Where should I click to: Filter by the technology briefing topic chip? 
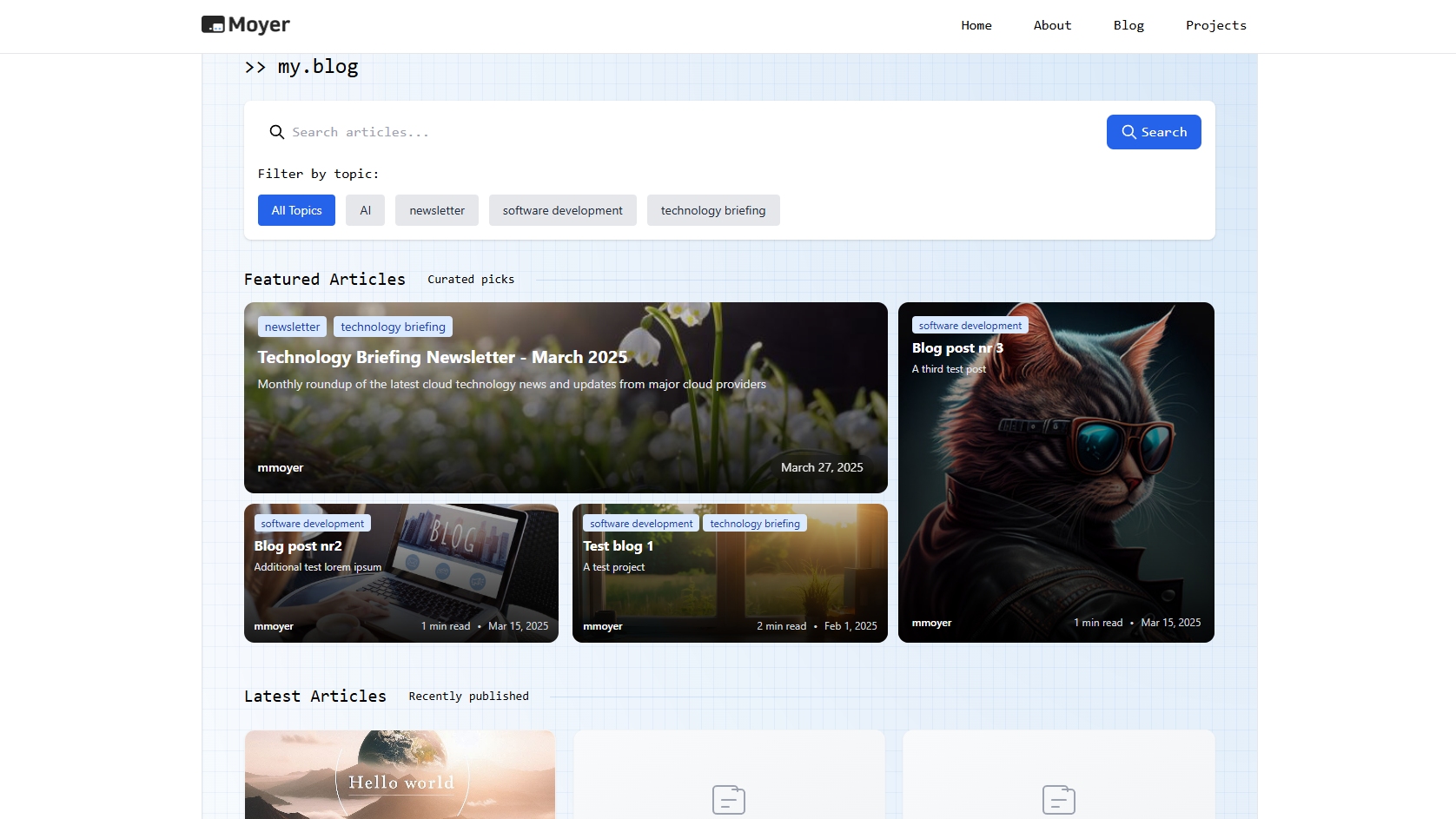[712, 210]
